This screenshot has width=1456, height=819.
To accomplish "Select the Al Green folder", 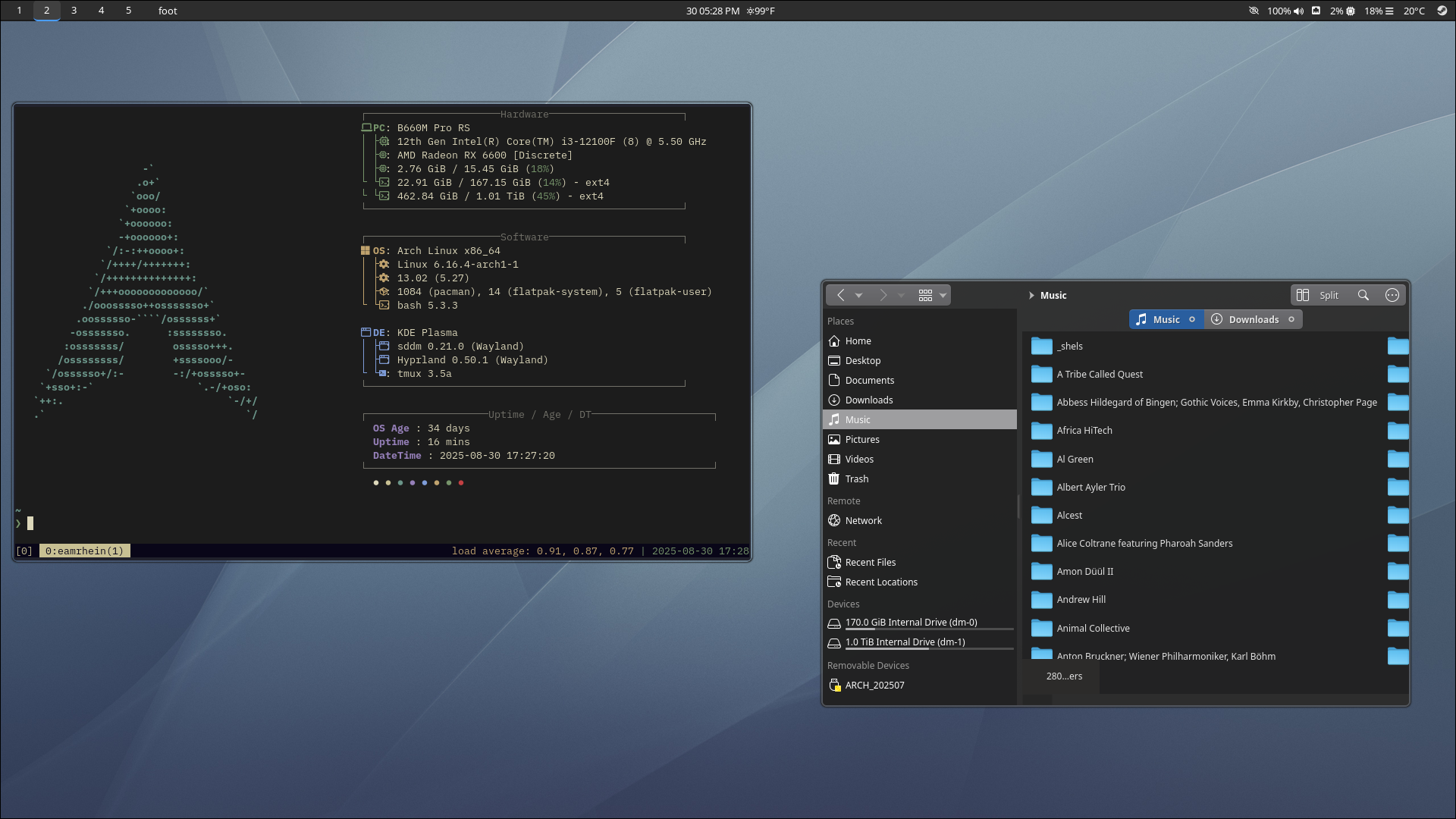I will click(x=1062, y=460).
